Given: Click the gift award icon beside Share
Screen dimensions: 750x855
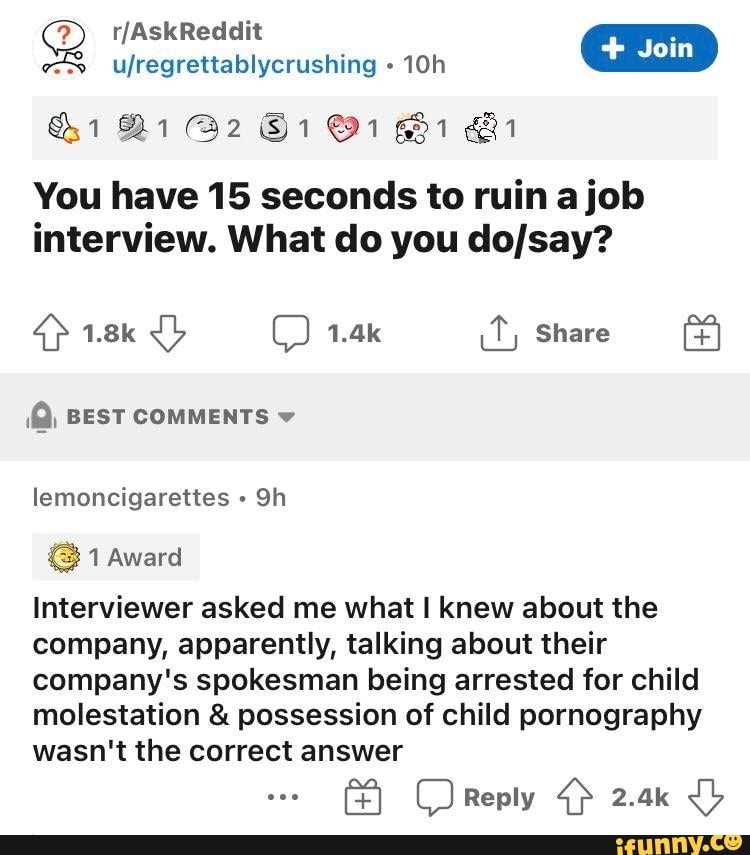Looking at the screenshot, I should (x=701, y=333).
